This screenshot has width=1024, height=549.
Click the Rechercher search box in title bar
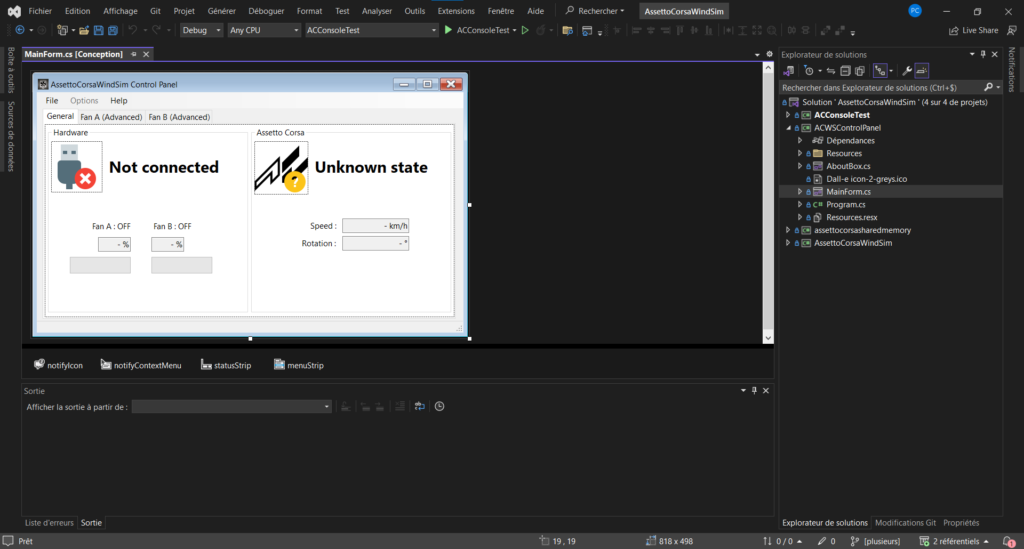click(595, 11)
